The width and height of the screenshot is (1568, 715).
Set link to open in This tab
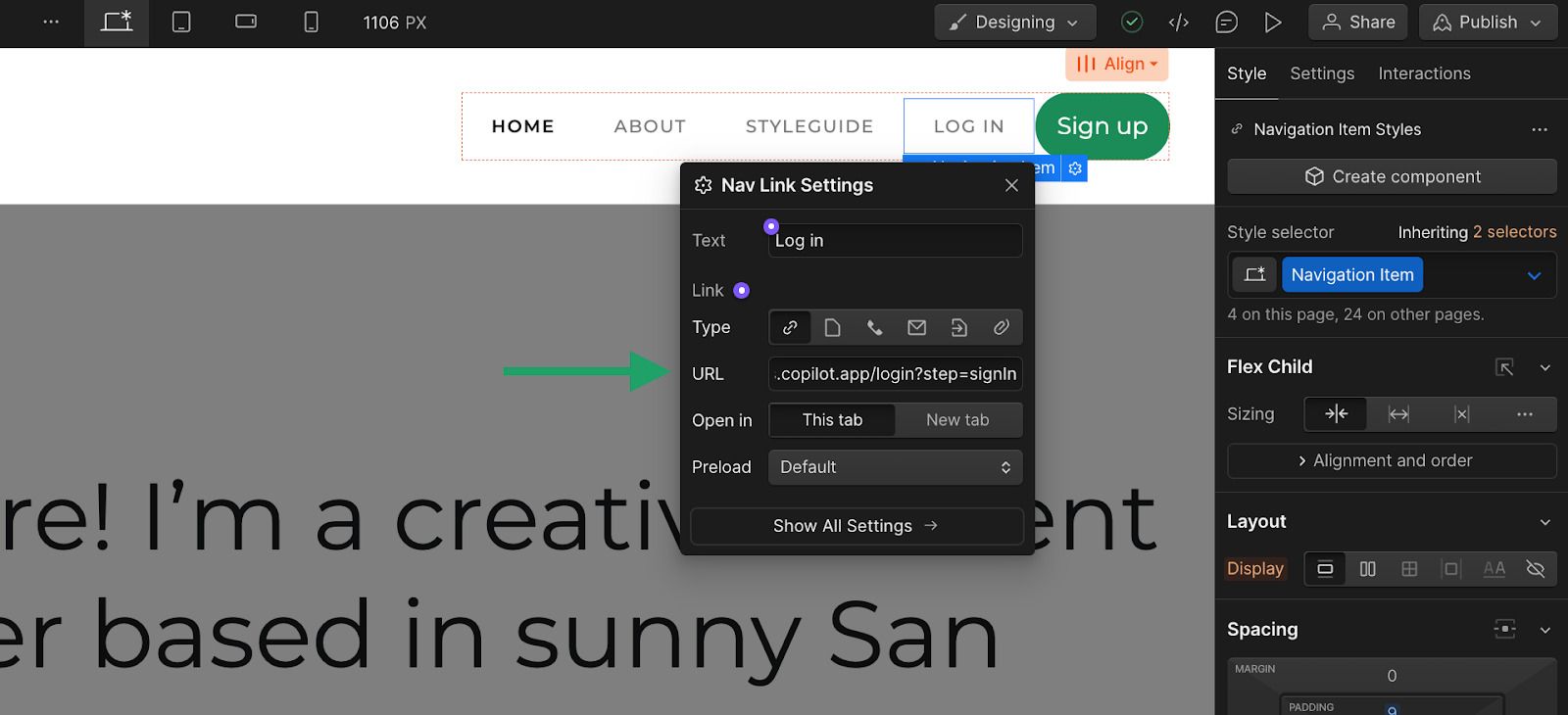pyautogui.click(x=832, y=420)
